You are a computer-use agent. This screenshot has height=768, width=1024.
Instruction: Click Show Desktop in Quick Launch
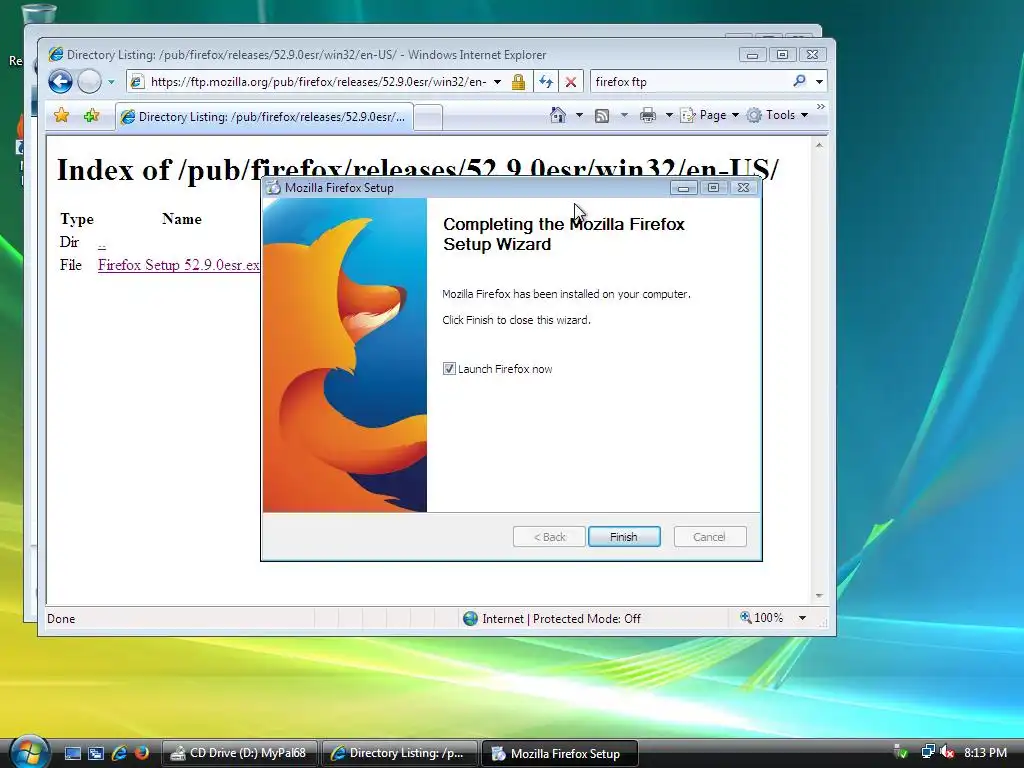coord(72,754)
